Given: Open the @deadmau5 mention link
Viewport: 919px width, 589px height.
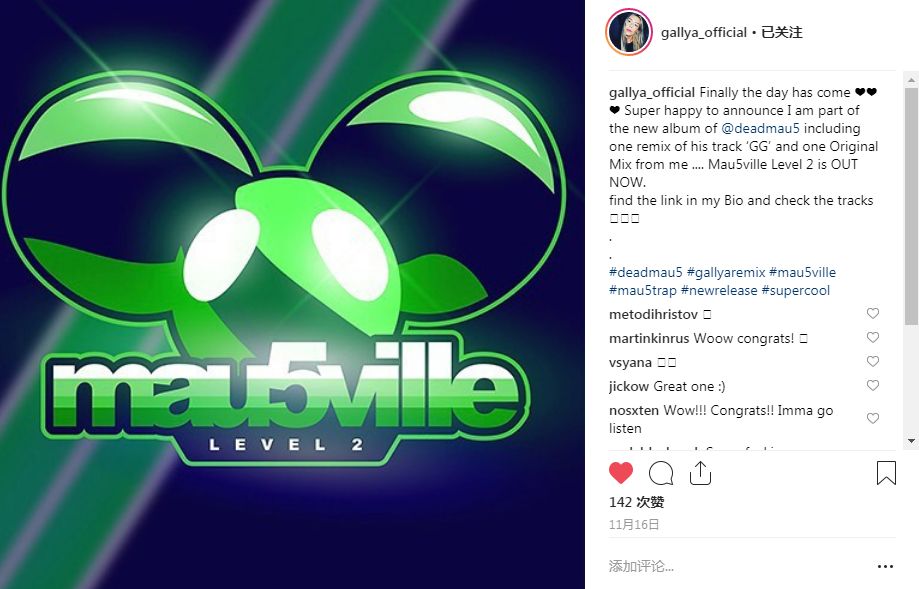Looking at the screenshot, I should coord(760,128).
